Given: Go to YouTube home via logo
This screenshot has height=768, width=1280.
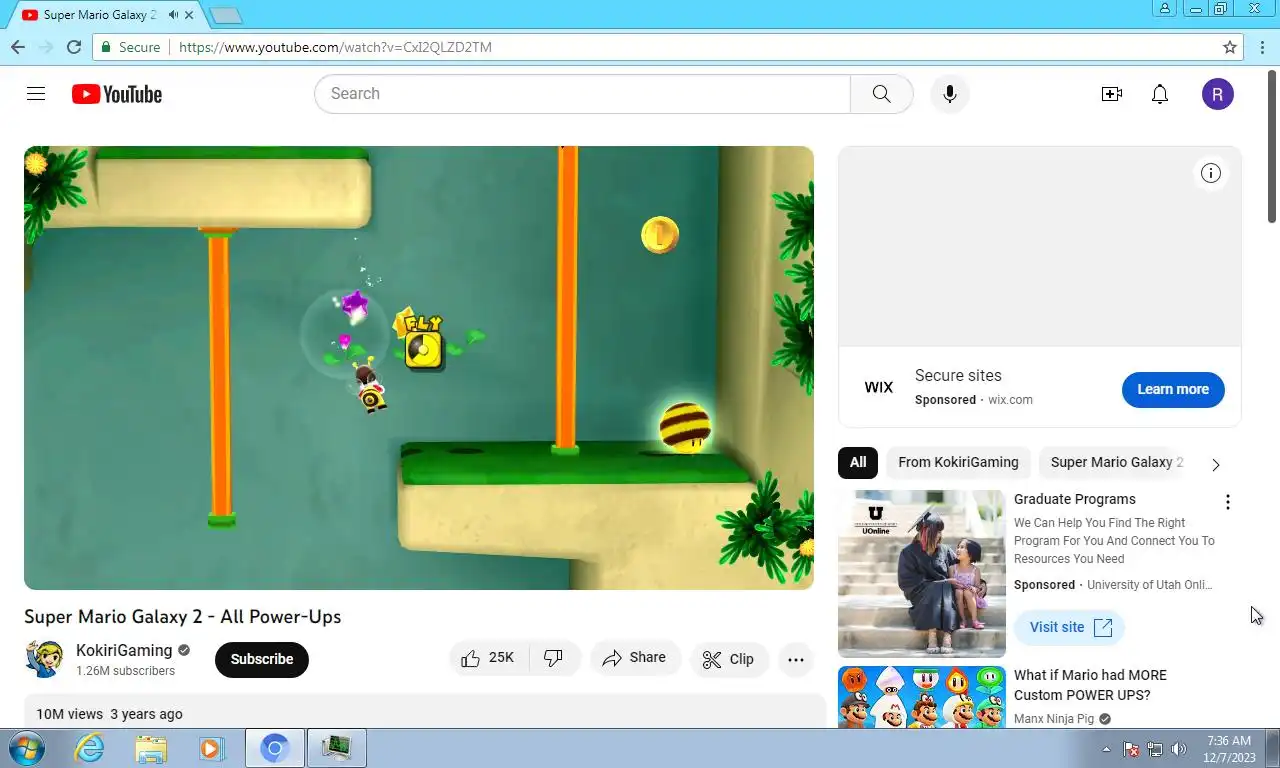Looking at the screenshot, I should [116, 94].
